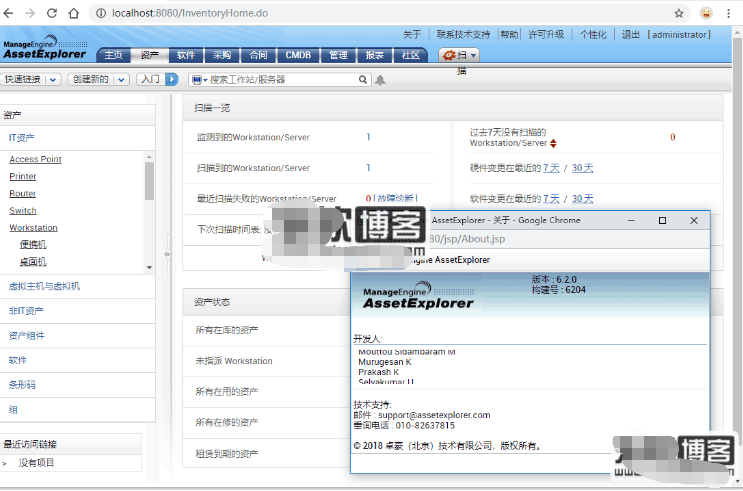
Task: Switch to the 软件 tab
Action: 186,55
